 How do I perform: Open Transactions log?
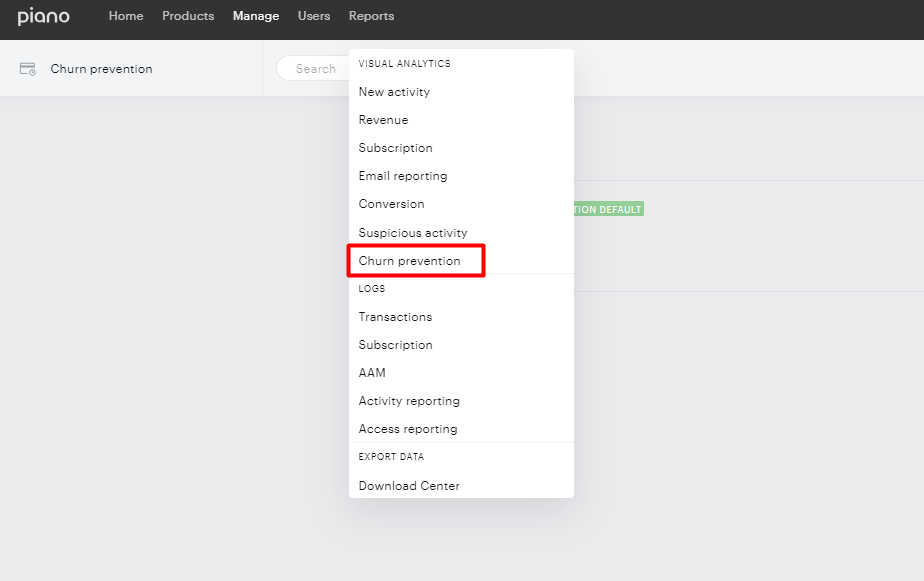395,317
